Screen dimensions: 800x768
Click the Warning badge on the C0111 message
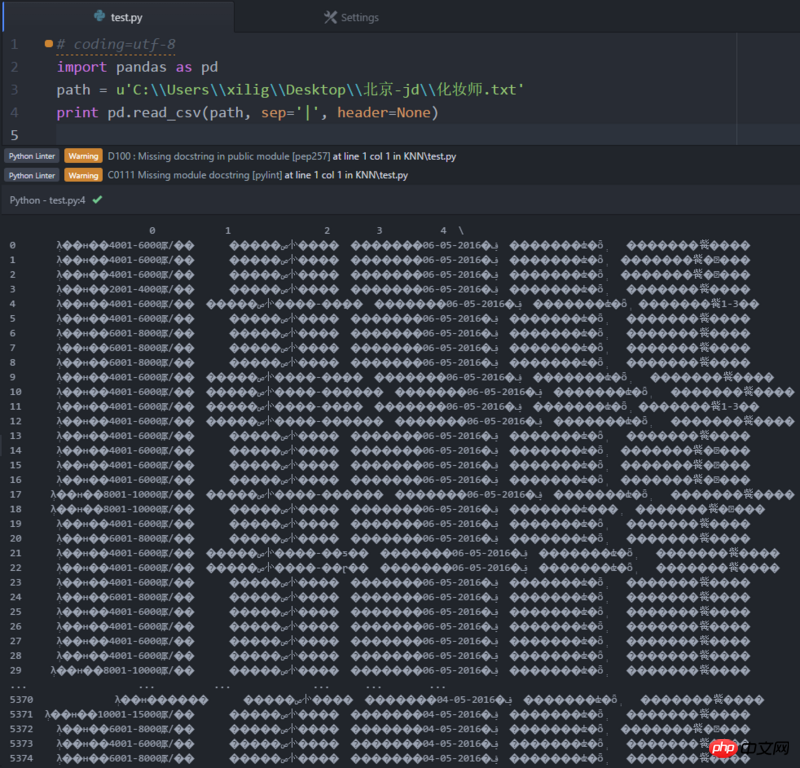(83, 175)
